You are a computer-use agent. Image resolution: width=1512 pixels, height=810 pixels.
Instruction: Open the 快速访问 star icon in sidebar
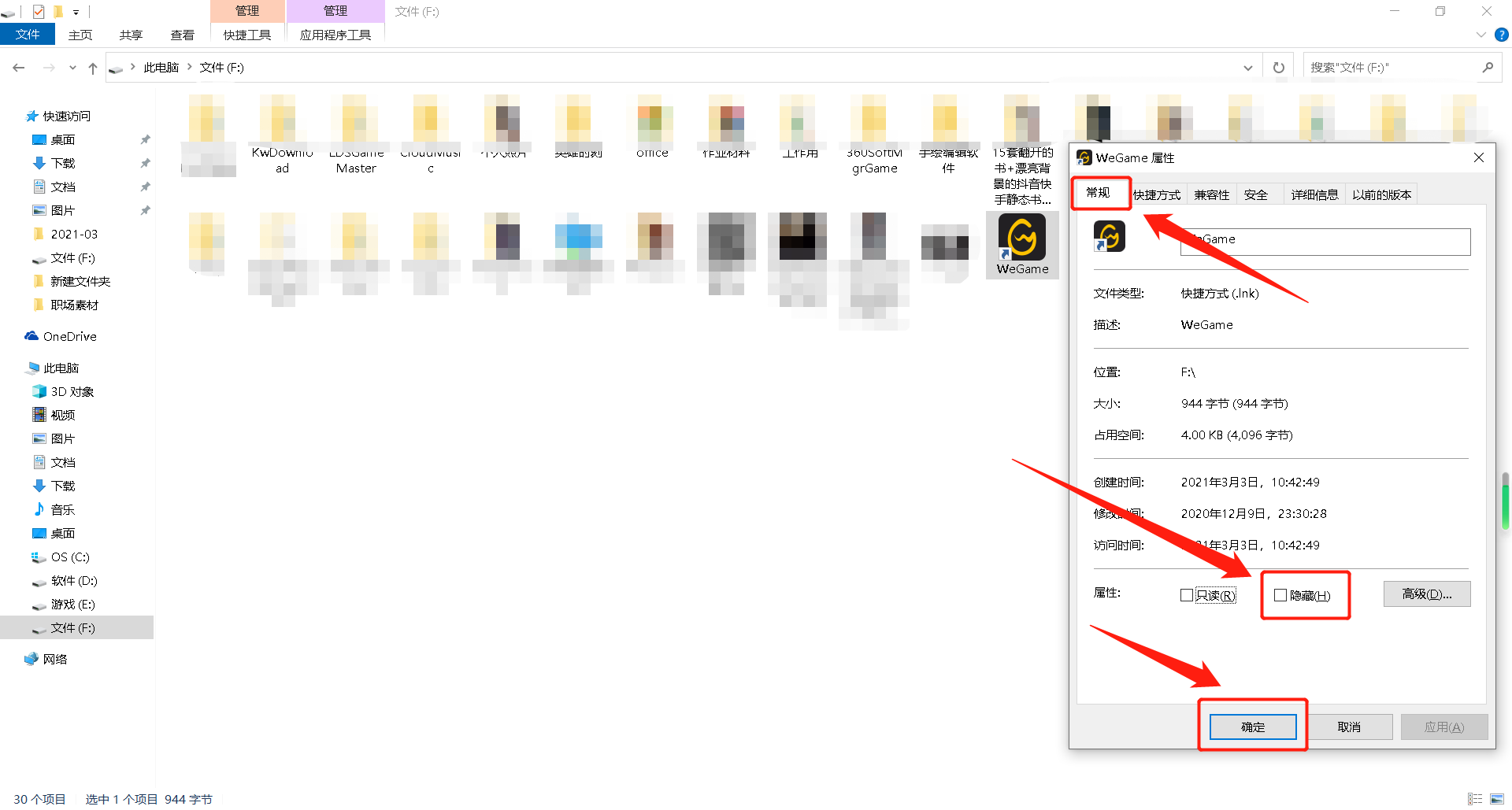pos(32,117)
